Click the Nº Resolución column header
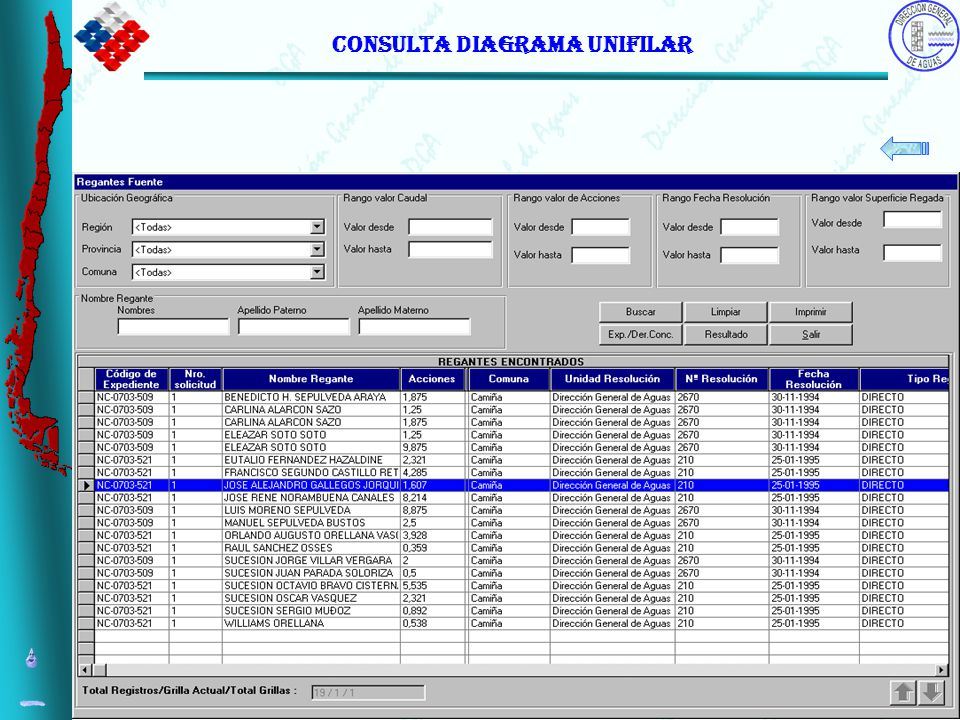Screen dimensions: 960x720 [x=722, y=379]
